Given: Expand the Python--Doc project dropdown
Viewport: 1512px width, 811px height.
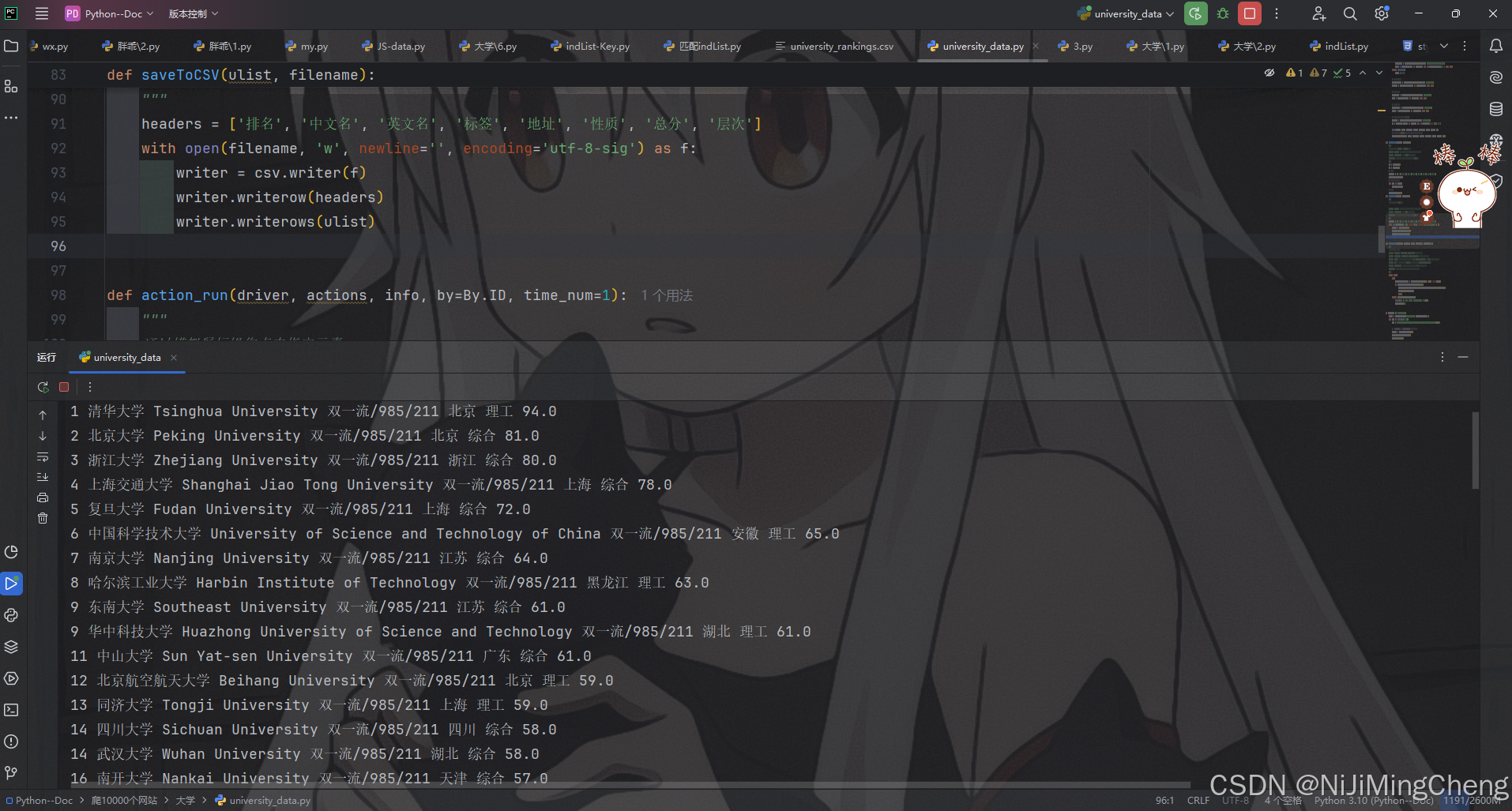Looking at the screenshot, I should 109,13.
